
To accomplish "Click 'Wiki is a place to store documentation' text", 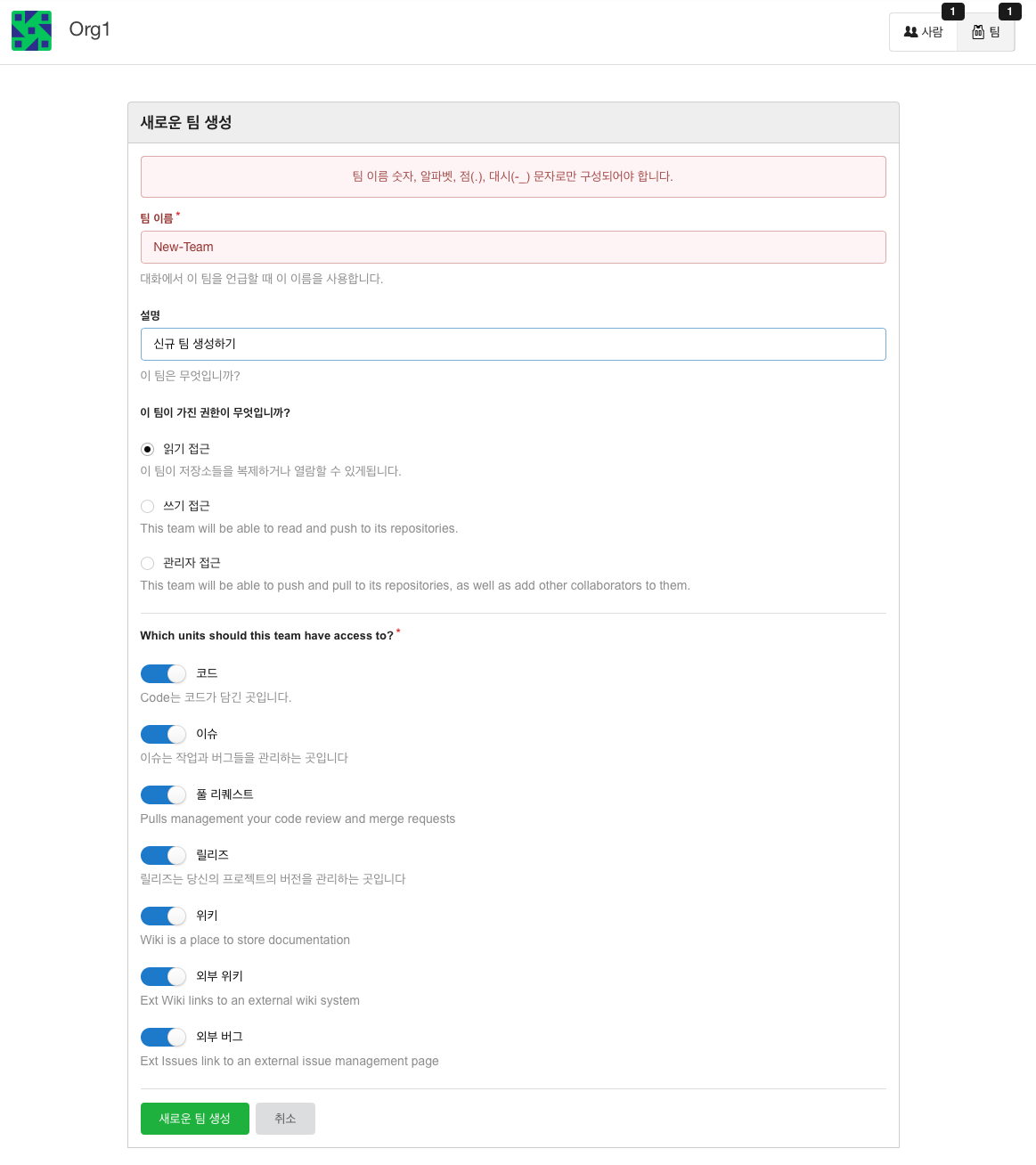I will pyautogui.click(x=245, y=940).
